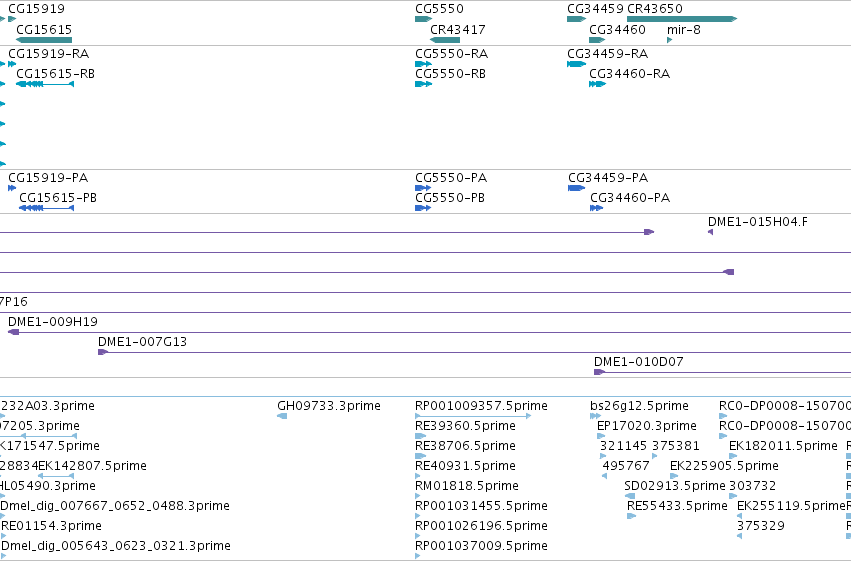Select protein CG15615-PB
This screenshot has width=851, height=561.
coord(47,208)
